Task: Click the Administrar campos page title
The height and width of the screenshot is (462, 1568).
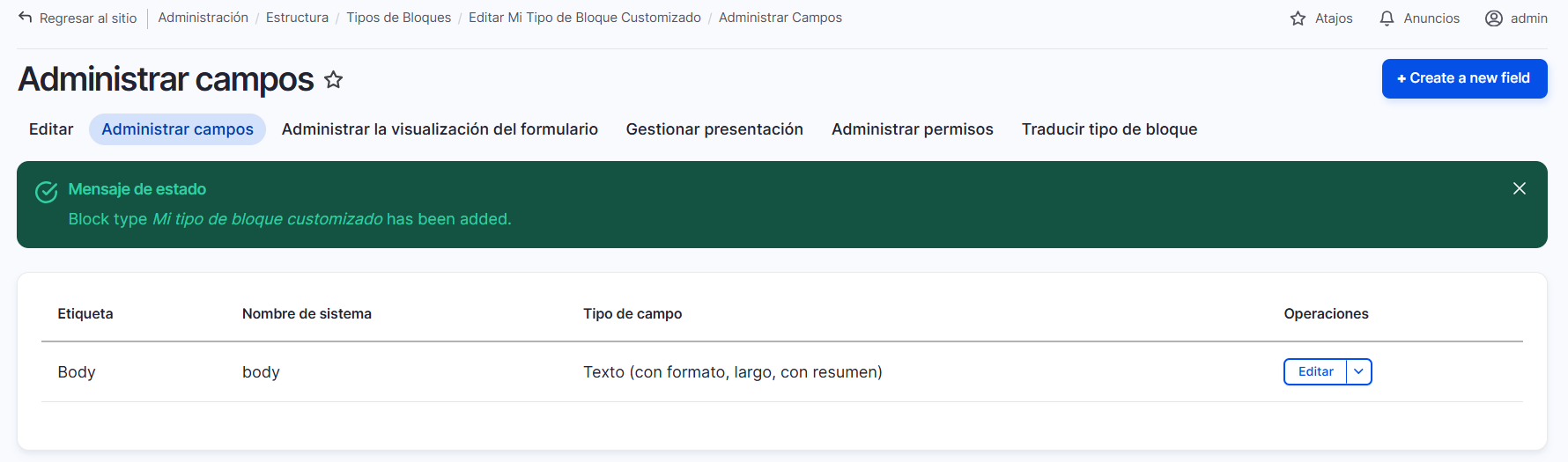Action: [166, 79]
